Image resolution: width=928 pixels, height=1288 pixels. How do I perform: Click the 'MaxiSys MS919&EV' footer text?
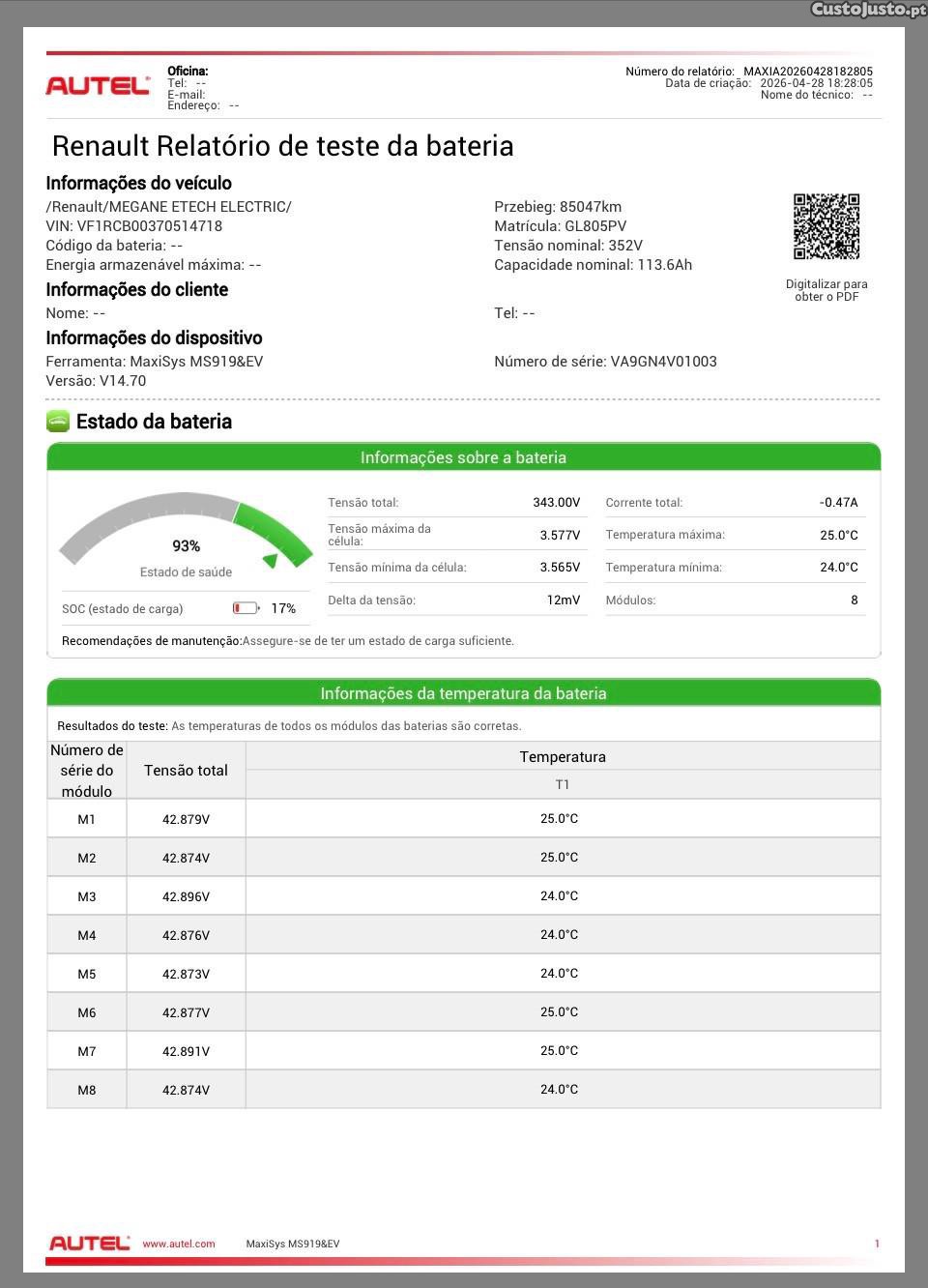coord(293,1244)
